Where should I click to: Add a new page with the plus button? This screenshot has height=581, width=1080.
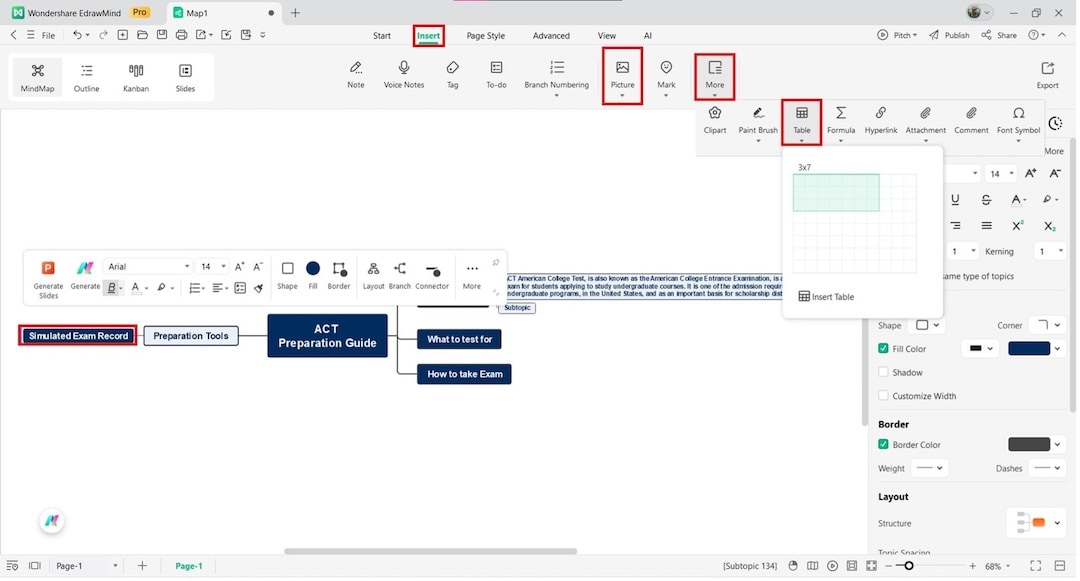(x=142, y=565)
